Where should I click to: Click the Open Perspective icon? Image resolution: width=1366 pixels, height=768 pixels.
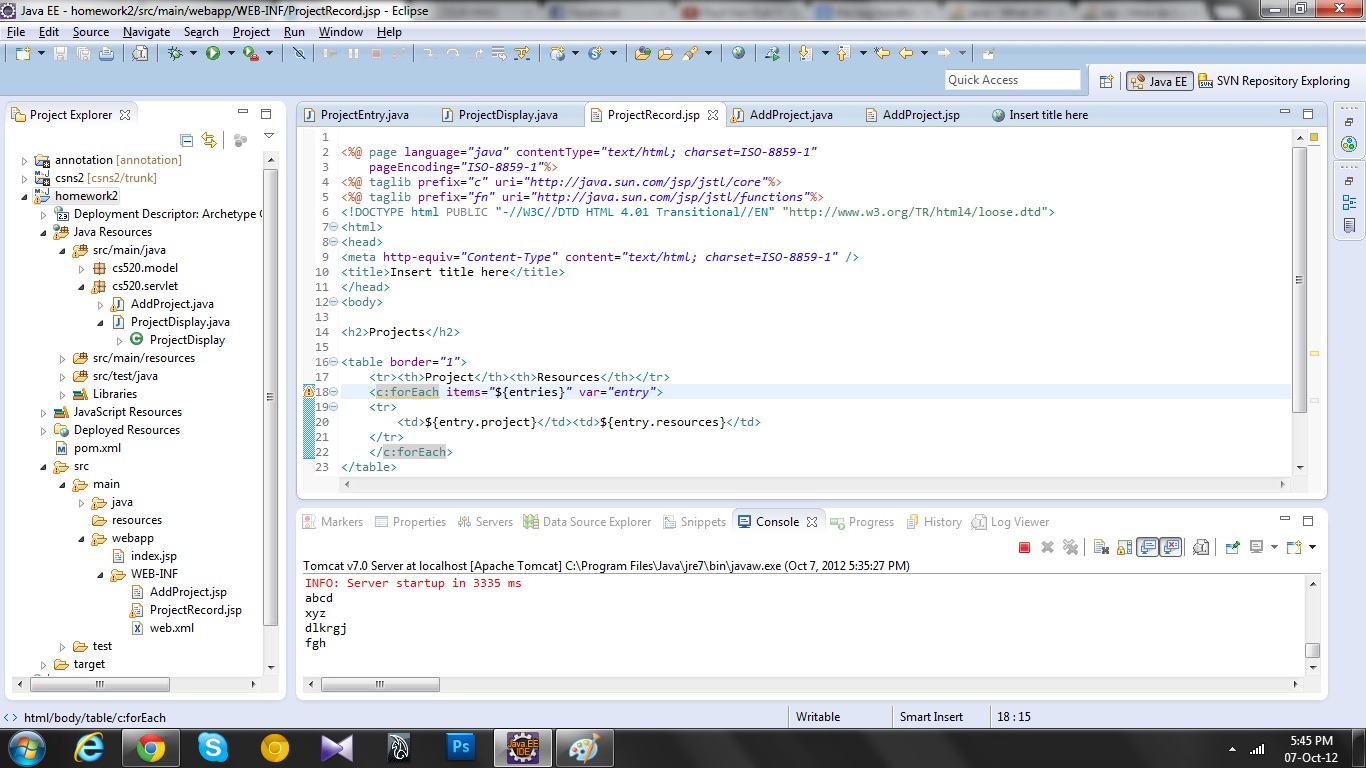click(1106, 82)
